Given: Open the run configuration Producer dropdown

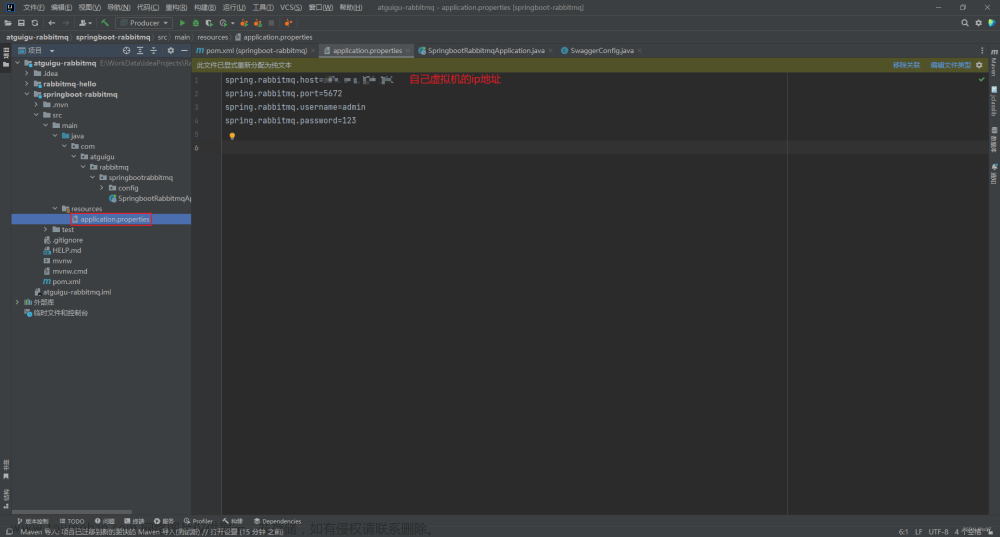Looking at the screenshot, I should point(145,23).
